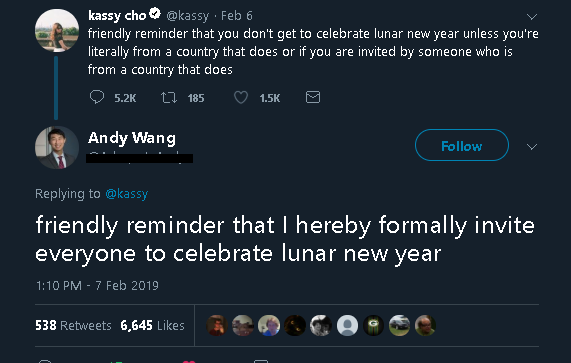Retweet kassy cho's tweet
This screenshot has width=571, height=363.
coord(169,97)
